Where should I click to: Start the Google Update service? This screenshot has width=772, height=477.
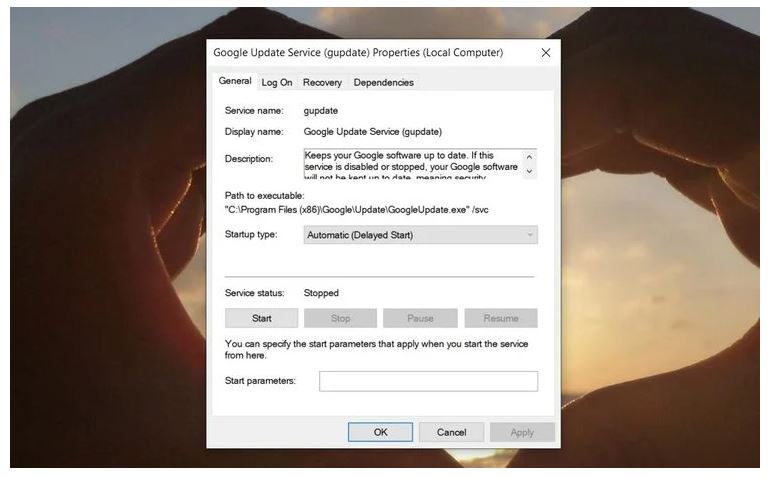261,318
